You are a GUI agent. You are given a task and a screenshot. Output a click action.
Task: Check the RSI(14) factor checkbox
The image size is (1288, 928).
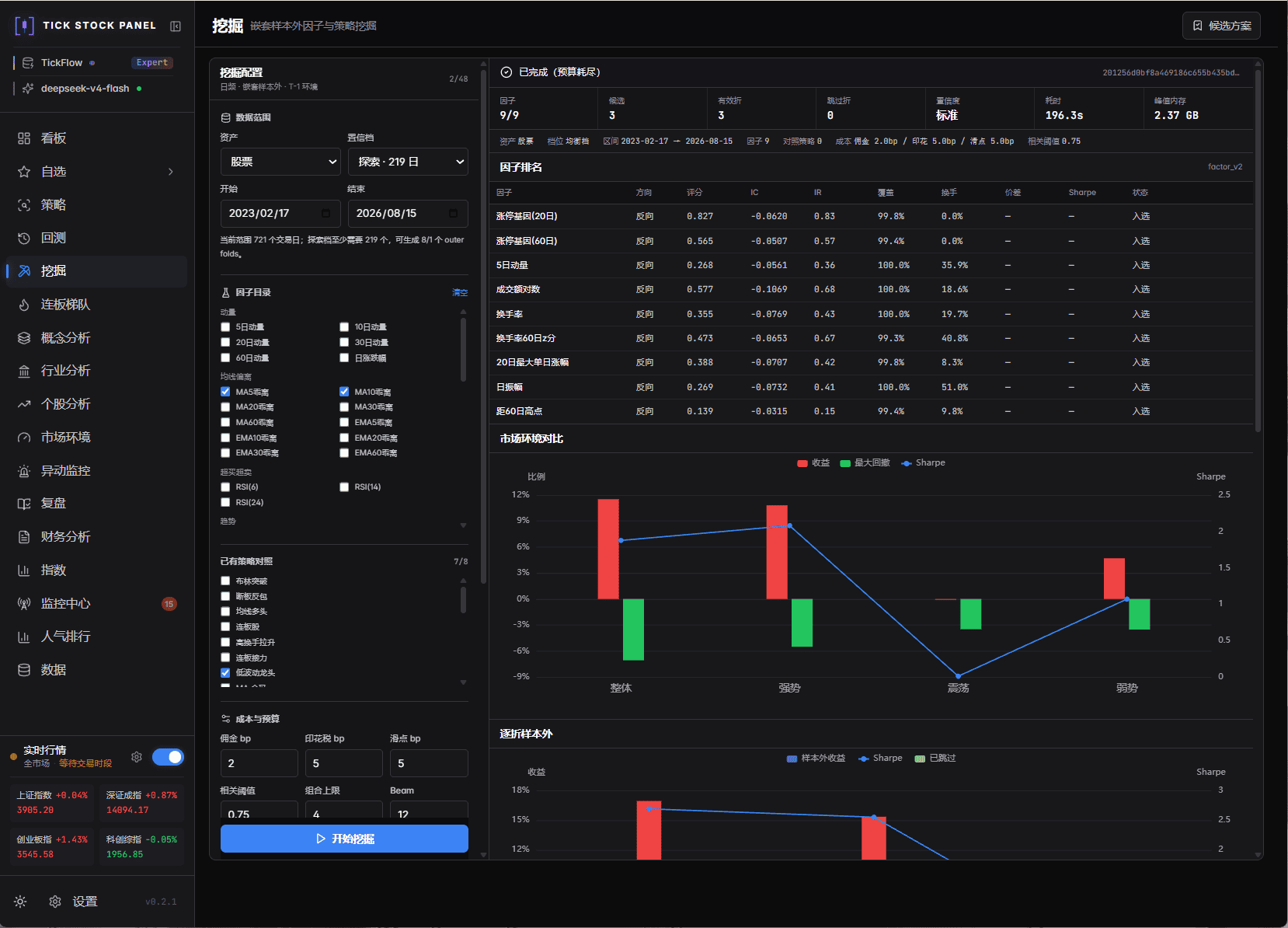pyautogui.click(x=344, y=487)
